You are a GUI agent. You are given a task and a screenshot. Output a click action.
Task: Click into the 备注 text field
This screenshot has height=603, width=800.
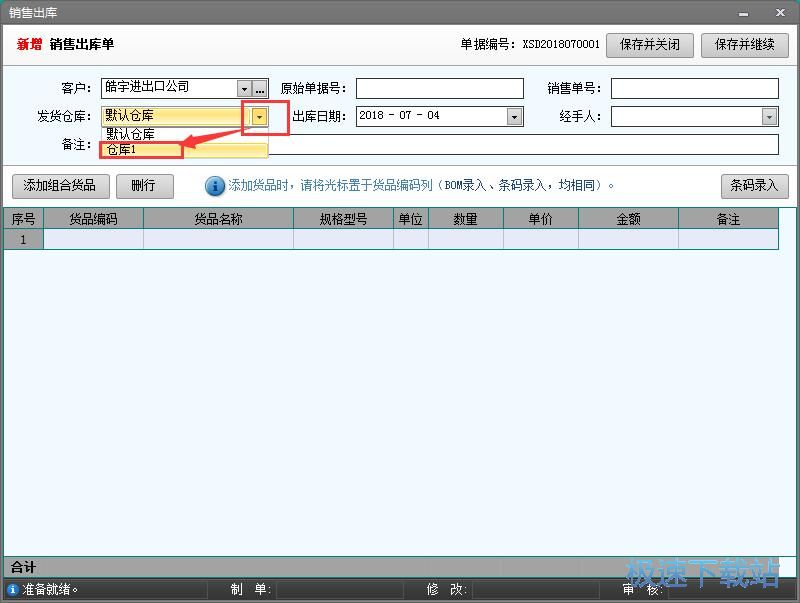pos(523,144)
